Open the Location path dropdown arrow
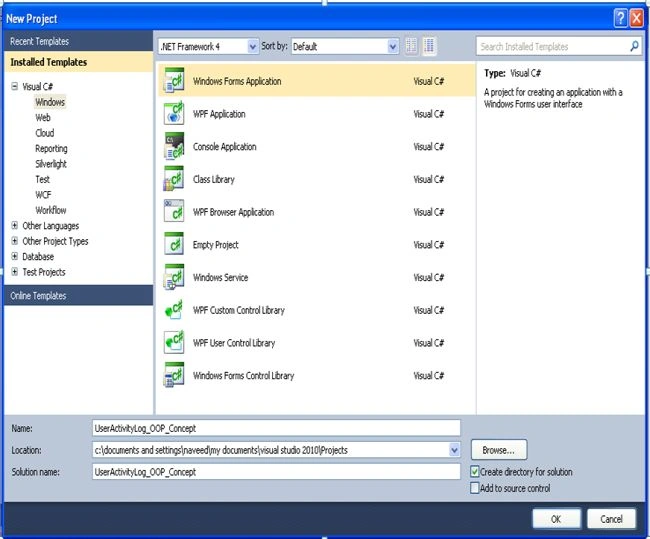650x539 pixels. pyautogui.click(x=454, y=450)
